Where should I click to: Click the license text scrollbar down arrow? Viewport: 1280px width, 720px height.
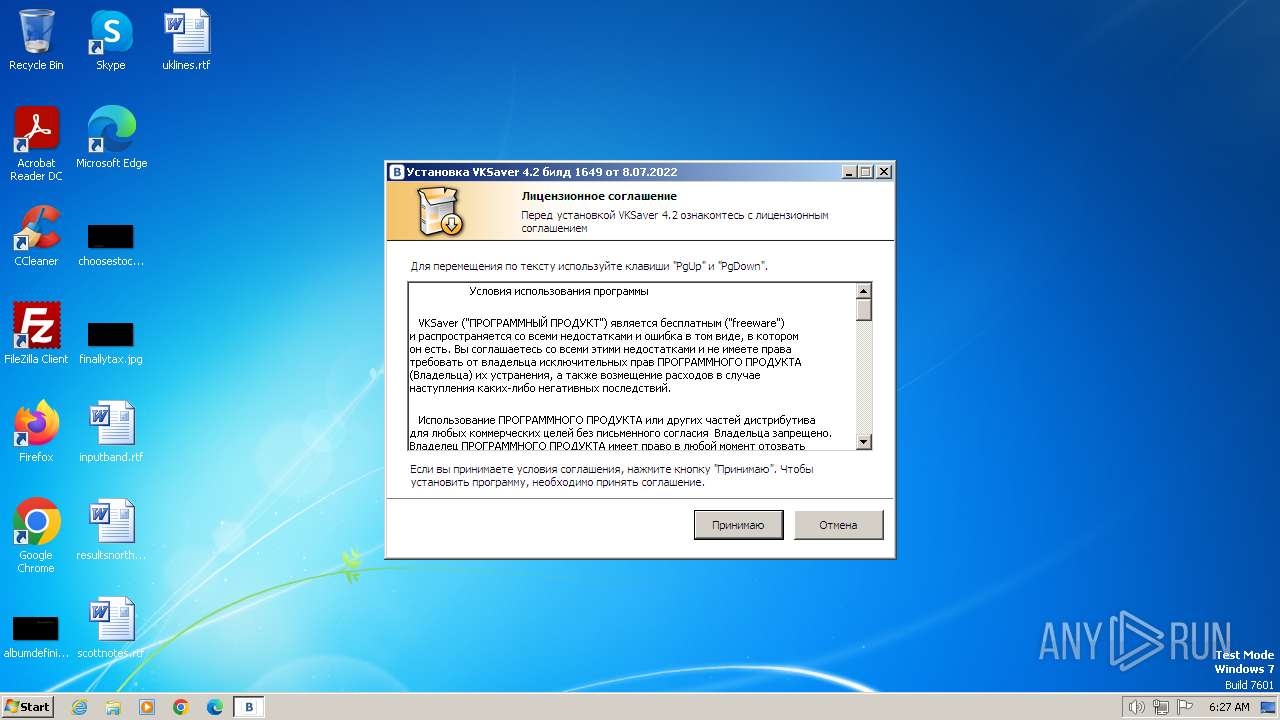tap(864, 441)
